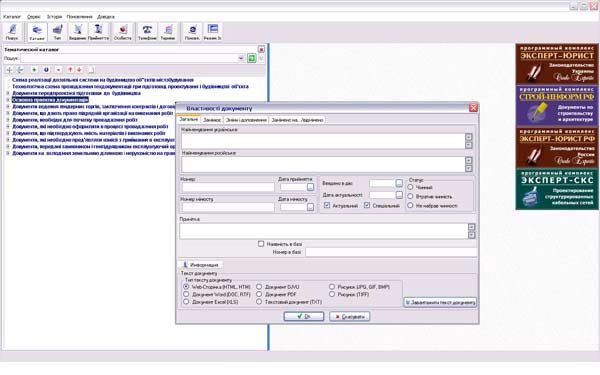Open the Особисте toolbar icon with heart
The image size is (600, 375).
[x=123, y=32]
